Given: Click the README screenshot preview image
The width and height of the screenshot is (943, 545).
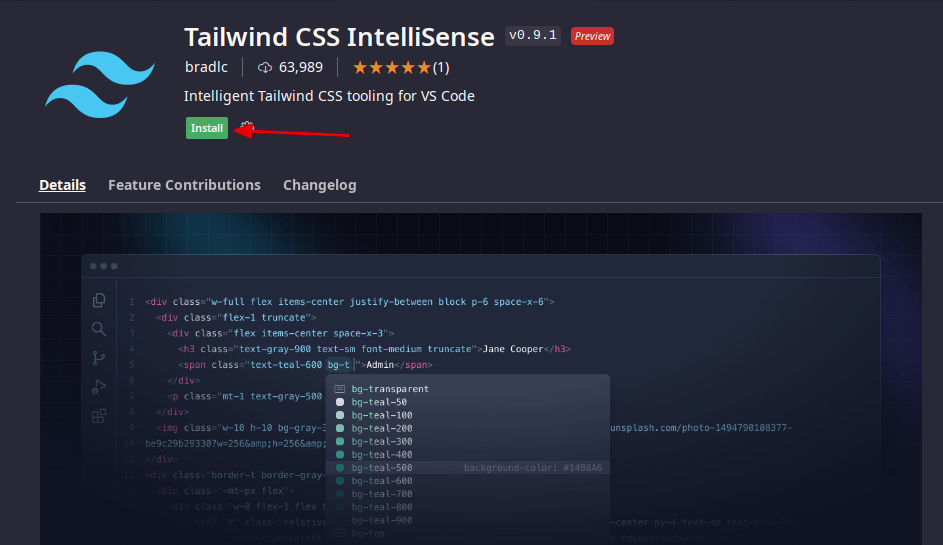Looking at the screenshot, I should point(481,379).
